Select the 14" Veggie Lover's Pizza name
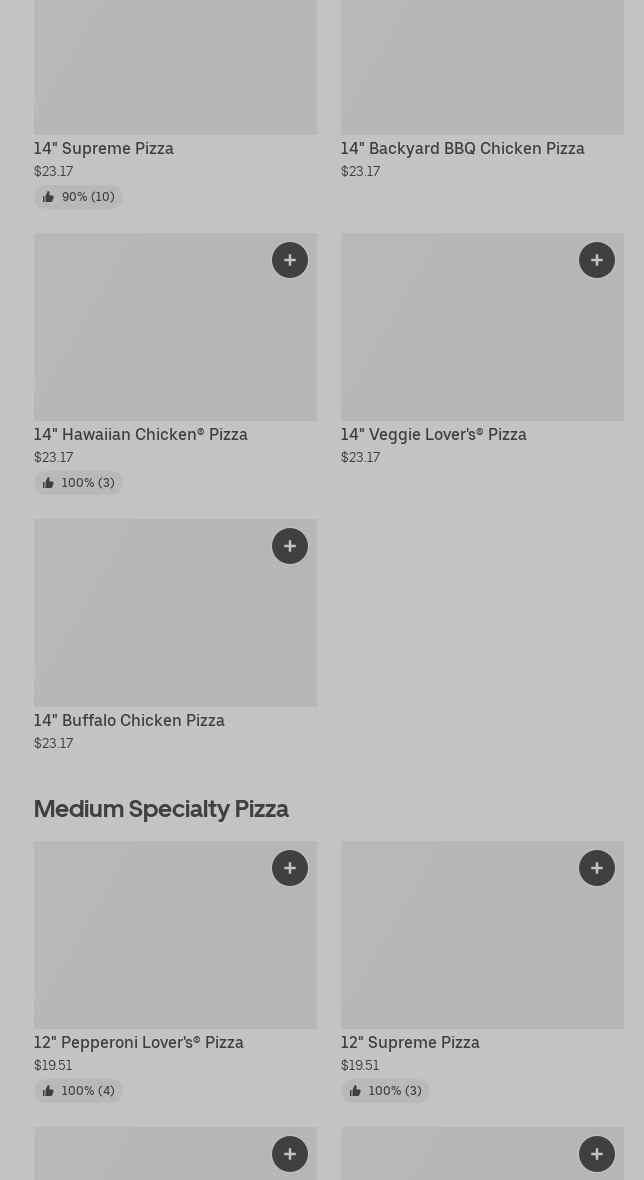 tap(433, 435)
